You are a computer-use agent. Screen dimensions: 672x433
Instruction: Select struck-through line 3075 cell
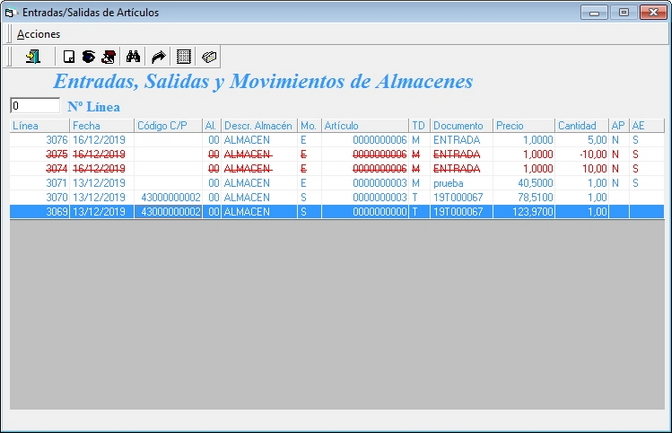(x=39, y=154)
